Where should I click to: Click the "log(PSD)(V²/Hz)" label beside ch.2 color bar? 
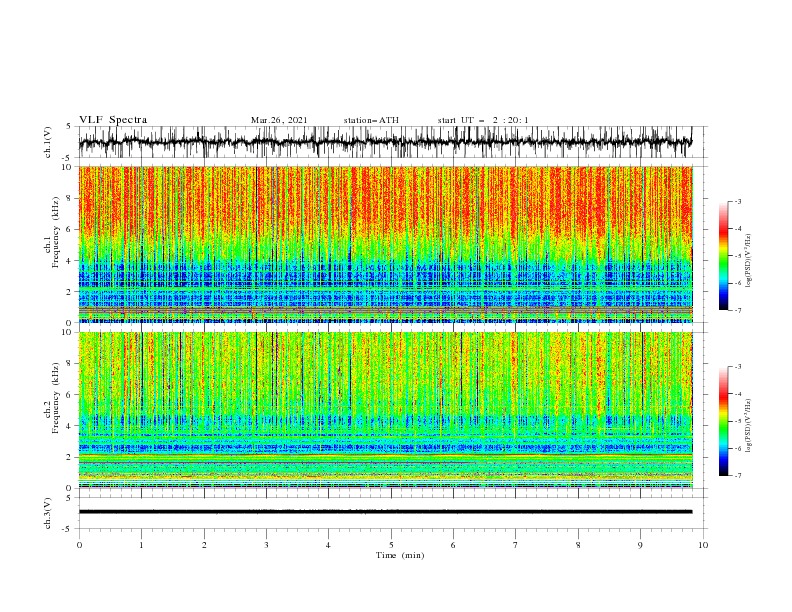coord(749,426)
